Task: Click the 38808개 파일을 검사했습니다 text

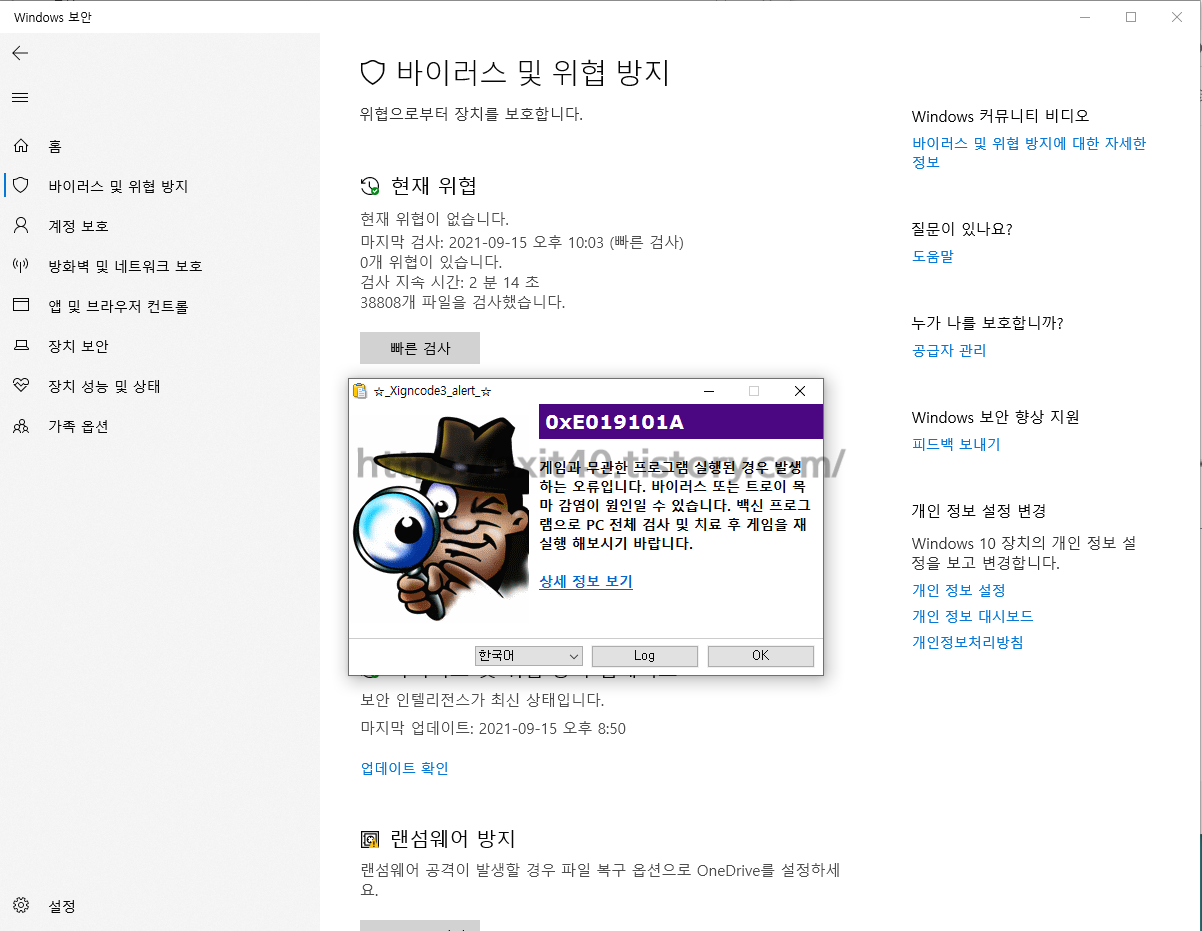Action: (x=463, y=302)
